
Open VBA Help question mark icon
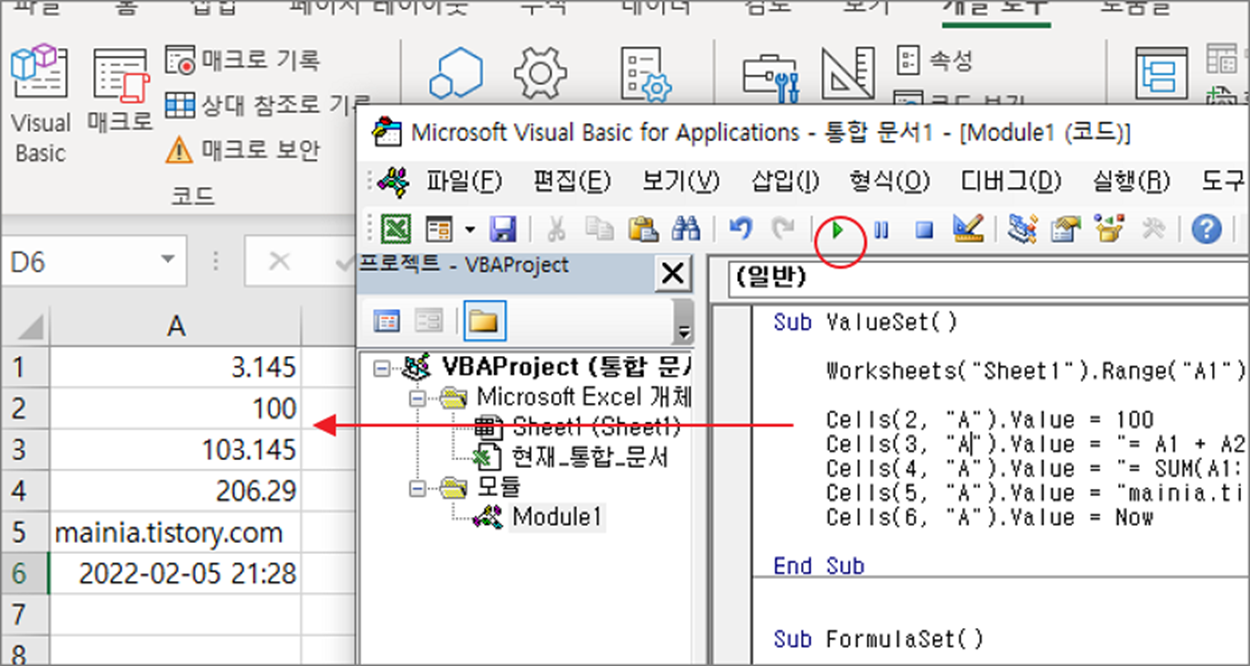tap(1207, 230)
